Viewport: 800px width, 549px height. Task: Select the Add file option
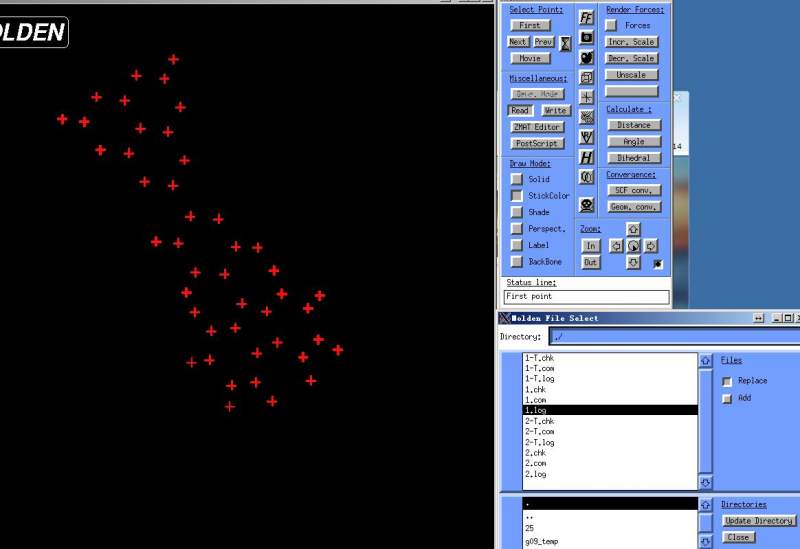tap(727, 398)
